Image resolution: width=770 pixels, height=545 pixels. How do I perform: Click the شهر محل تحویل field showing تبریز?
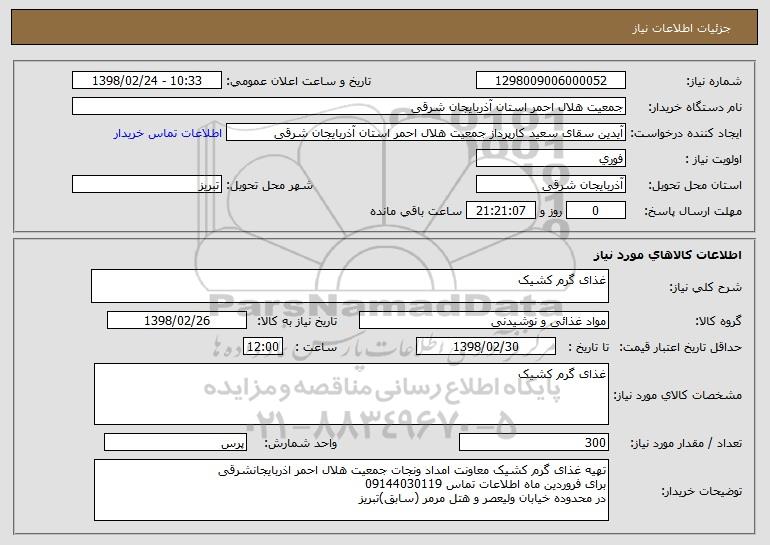[146, 185]
